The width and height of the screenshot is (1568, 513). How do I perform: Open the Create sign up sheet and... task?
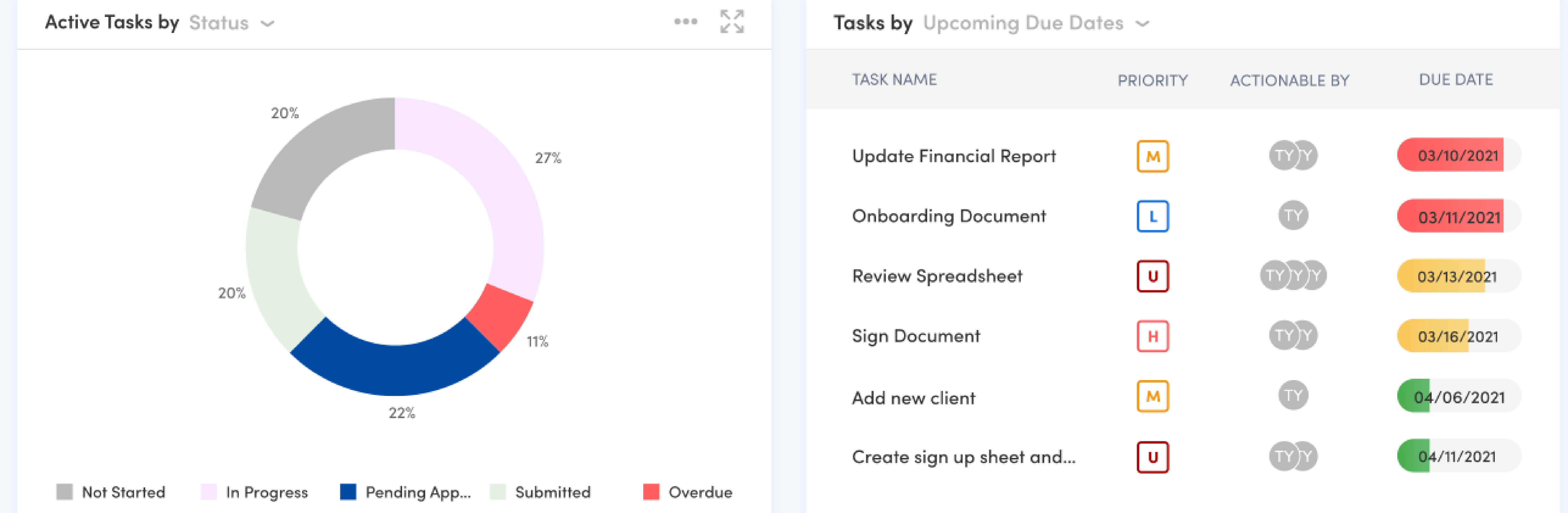coord(964,457)
